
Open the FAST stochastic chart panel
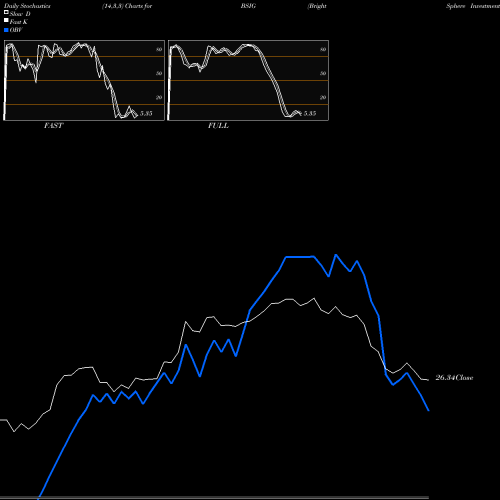tap(84, 80)
